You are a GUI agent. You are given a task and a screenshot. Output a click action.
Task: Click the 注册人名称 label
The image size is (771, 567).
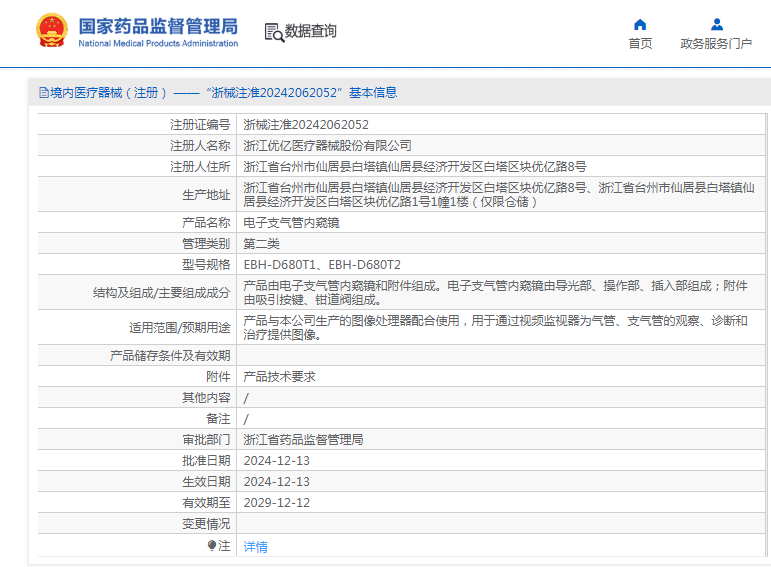(200, 146)
